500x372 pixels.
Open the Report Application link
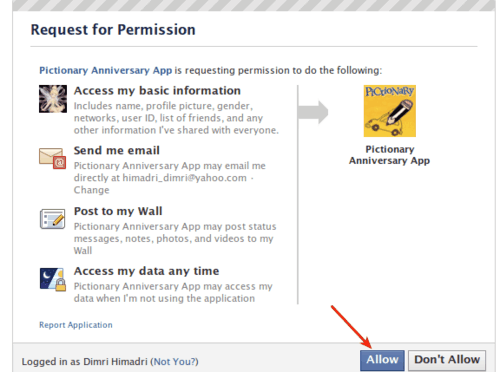click(76, 325)
